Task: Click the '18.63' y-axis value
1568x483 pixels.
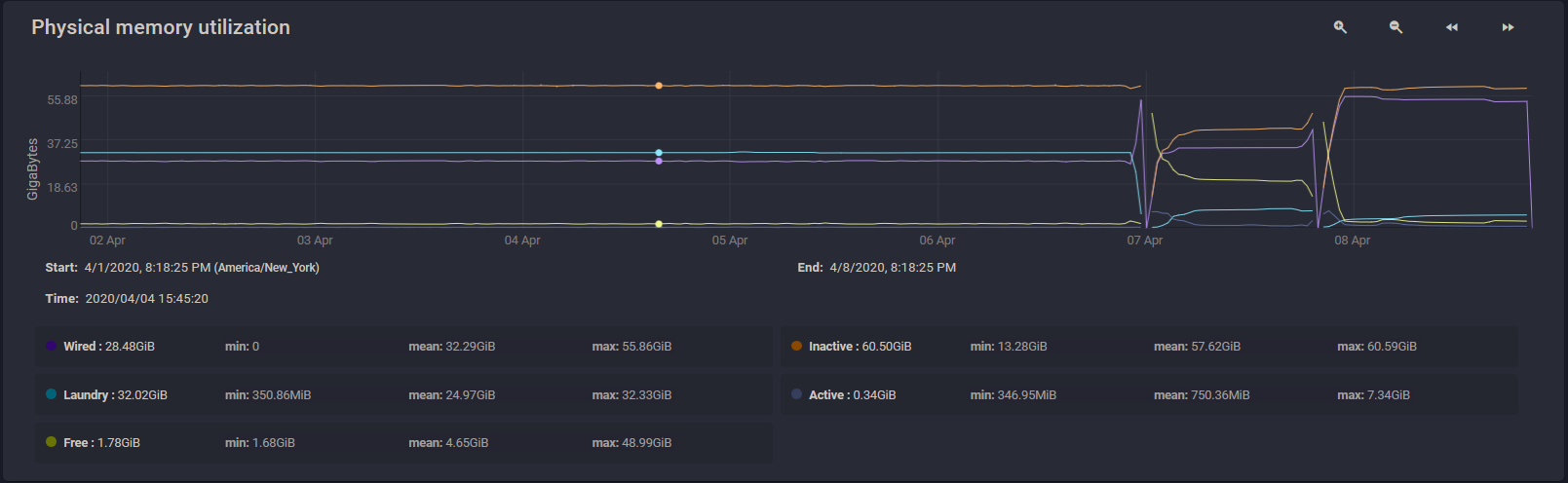Action: coord(62,188)
